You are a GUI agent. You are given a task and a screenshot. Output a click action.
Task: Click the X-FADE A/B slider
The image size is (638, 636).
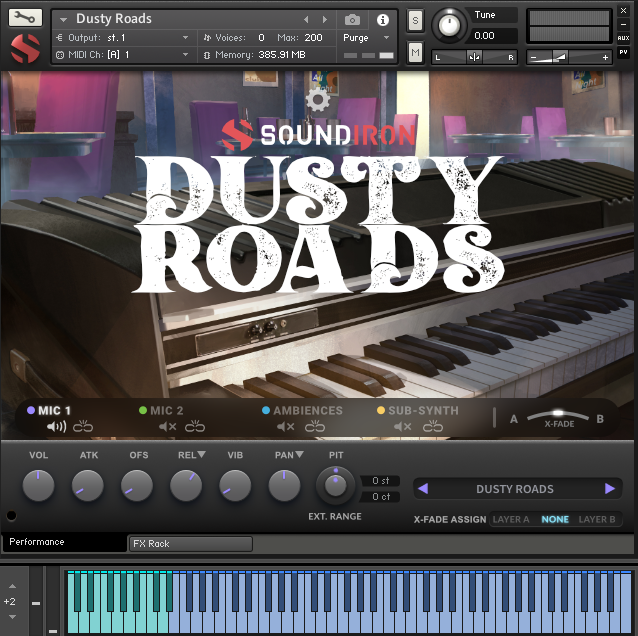click(558, 415)
